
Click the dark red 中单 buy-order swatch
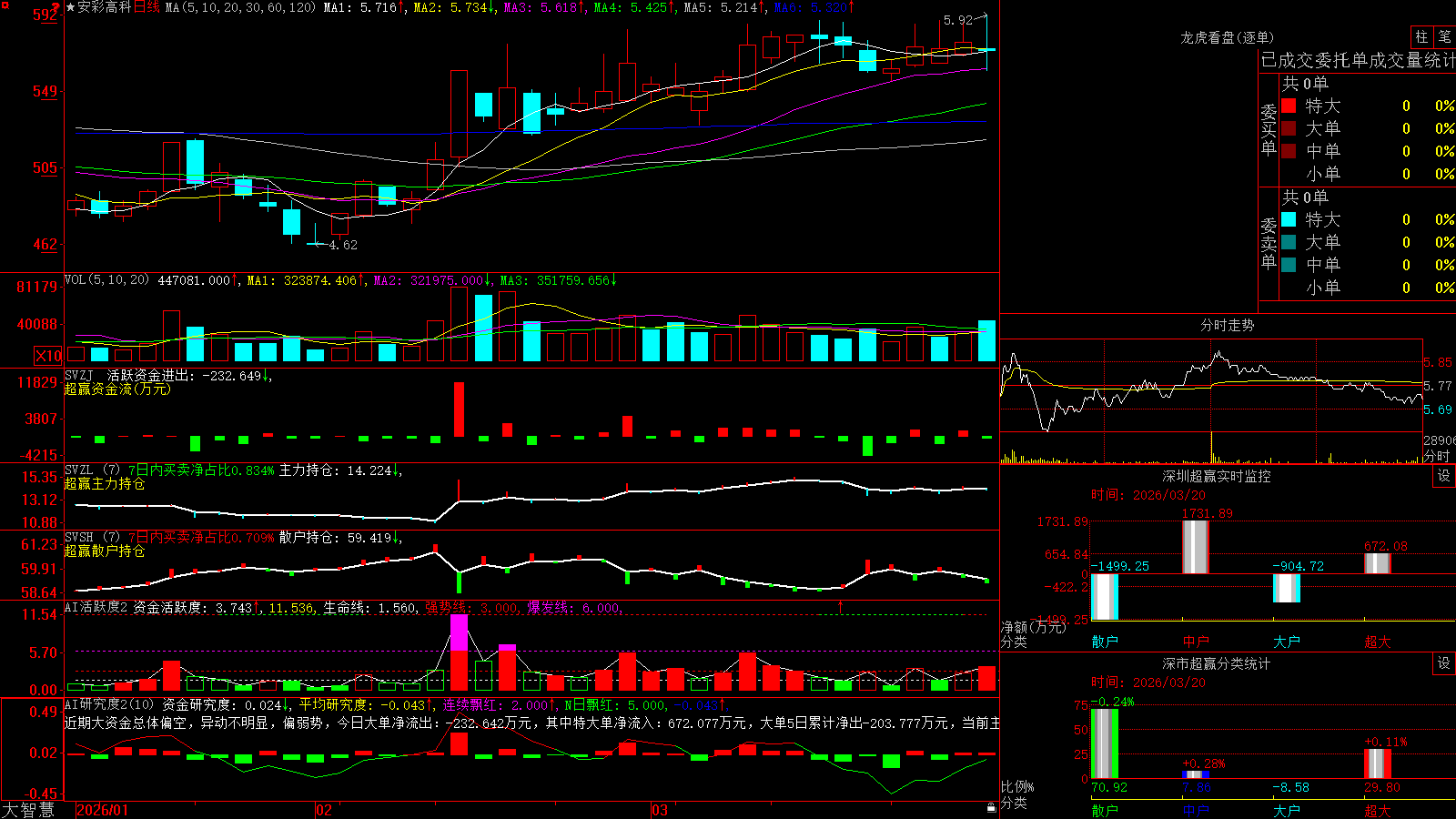coord(1289,150)
